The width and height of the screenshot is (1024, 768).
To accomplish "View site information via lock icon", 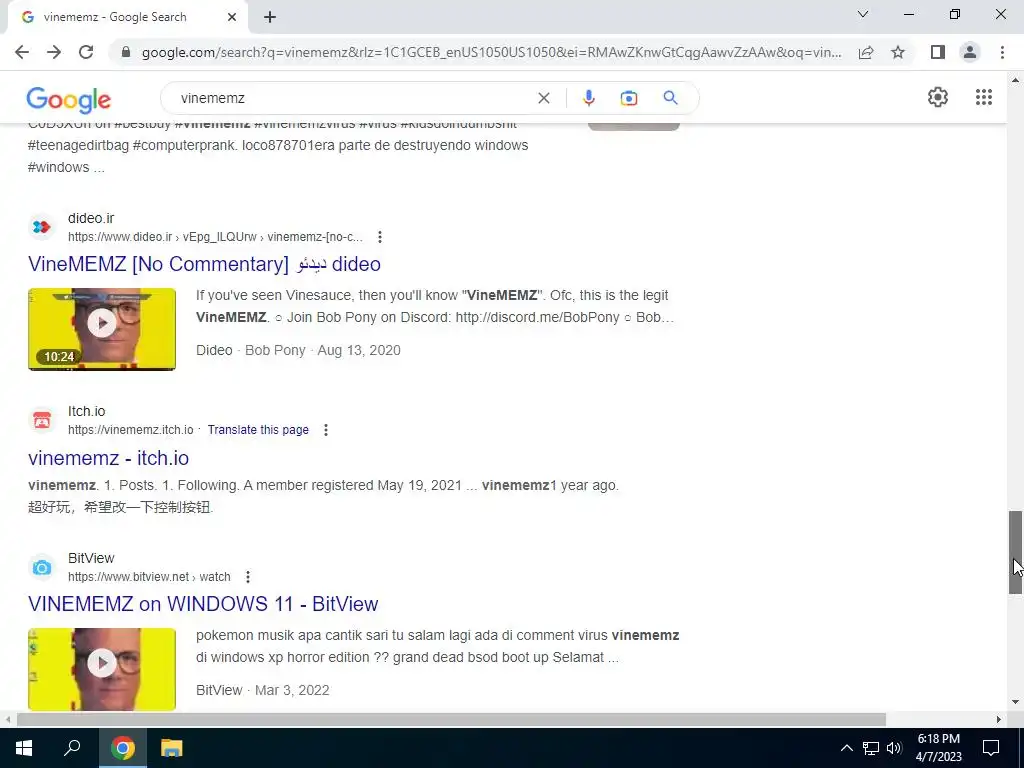I will click(x=126, y=52).
